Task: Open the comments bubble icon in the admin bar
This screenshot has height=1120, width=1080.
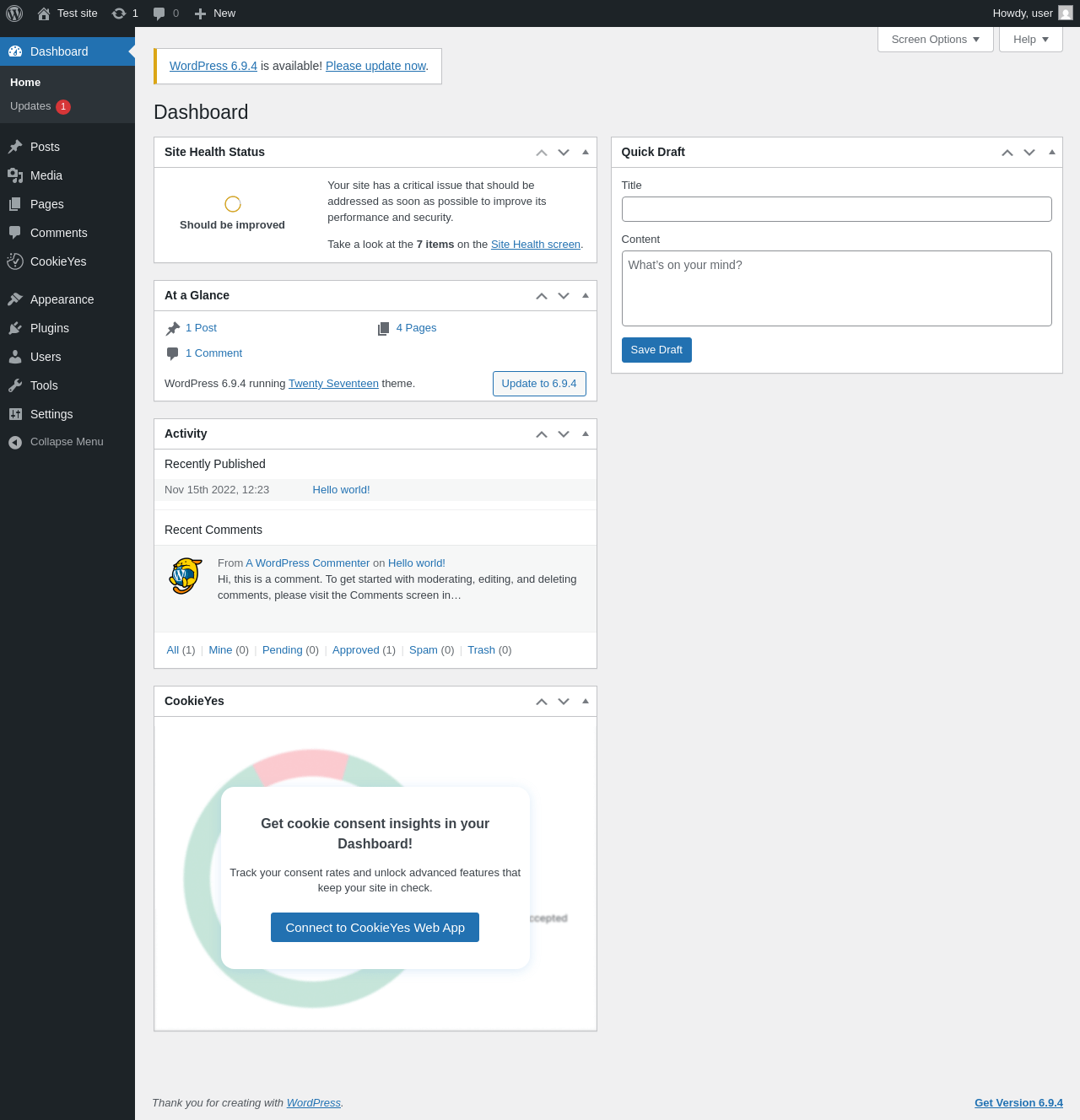Action: tap(159, 13)
